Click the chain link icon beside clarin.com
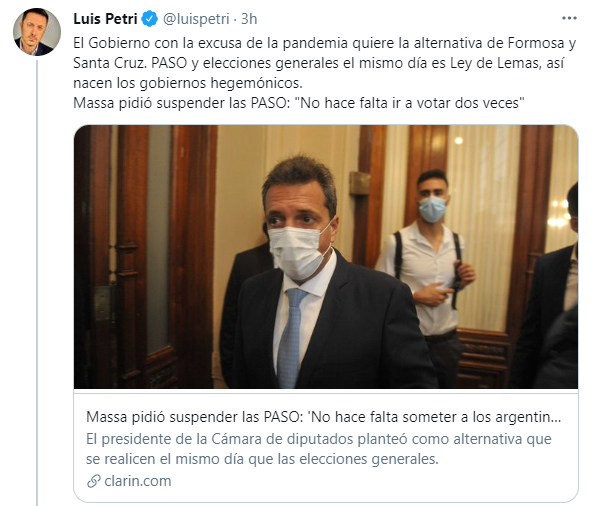Viewport: 592px width, 506px height. pos(93,481)
